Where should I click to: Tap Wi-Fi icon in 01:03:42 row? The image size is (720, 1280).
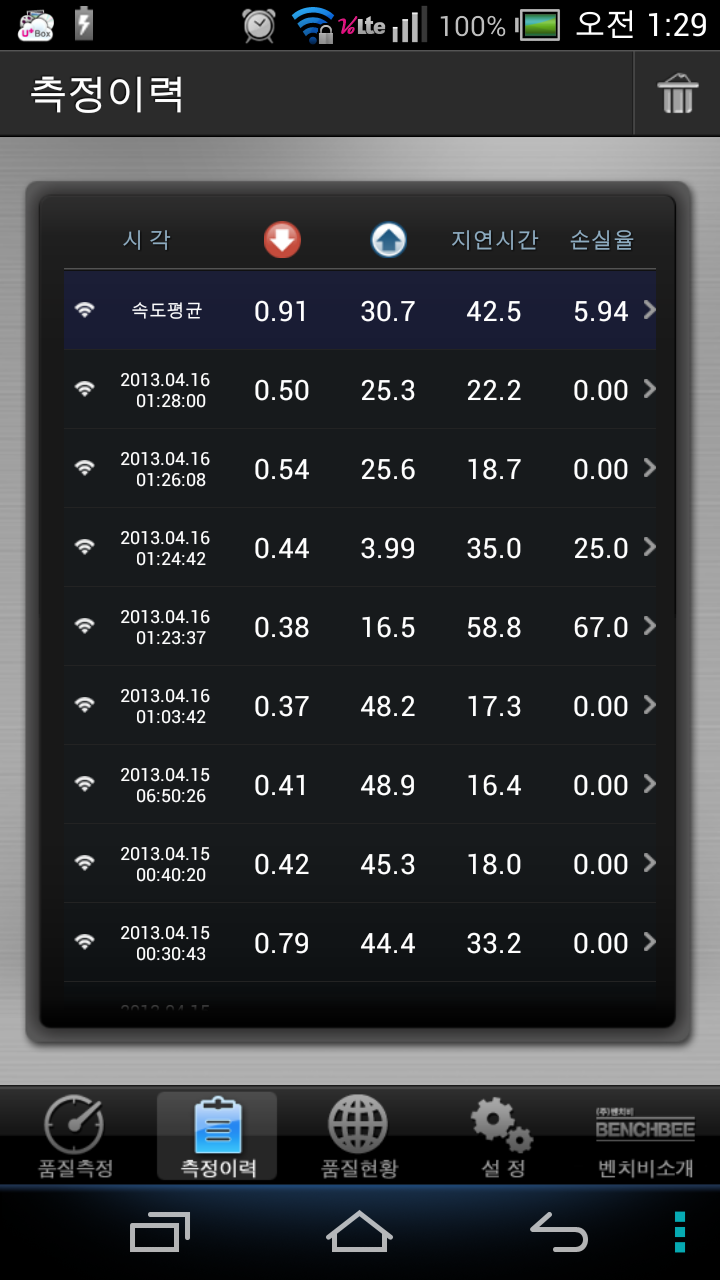(x=85, y=705)
